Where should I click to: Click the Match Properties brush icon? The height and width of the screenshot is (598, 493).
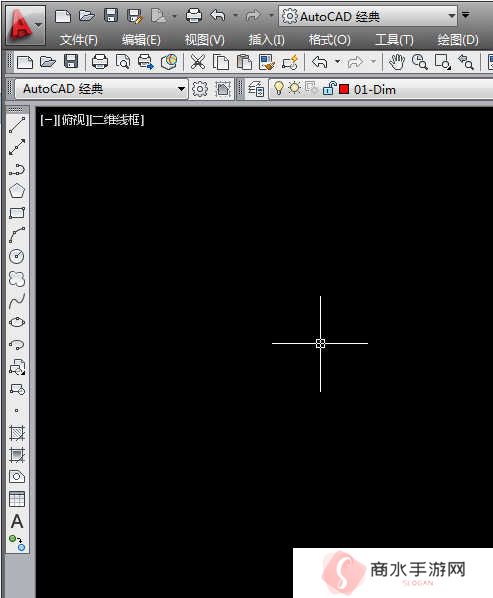tap(267, 62)
